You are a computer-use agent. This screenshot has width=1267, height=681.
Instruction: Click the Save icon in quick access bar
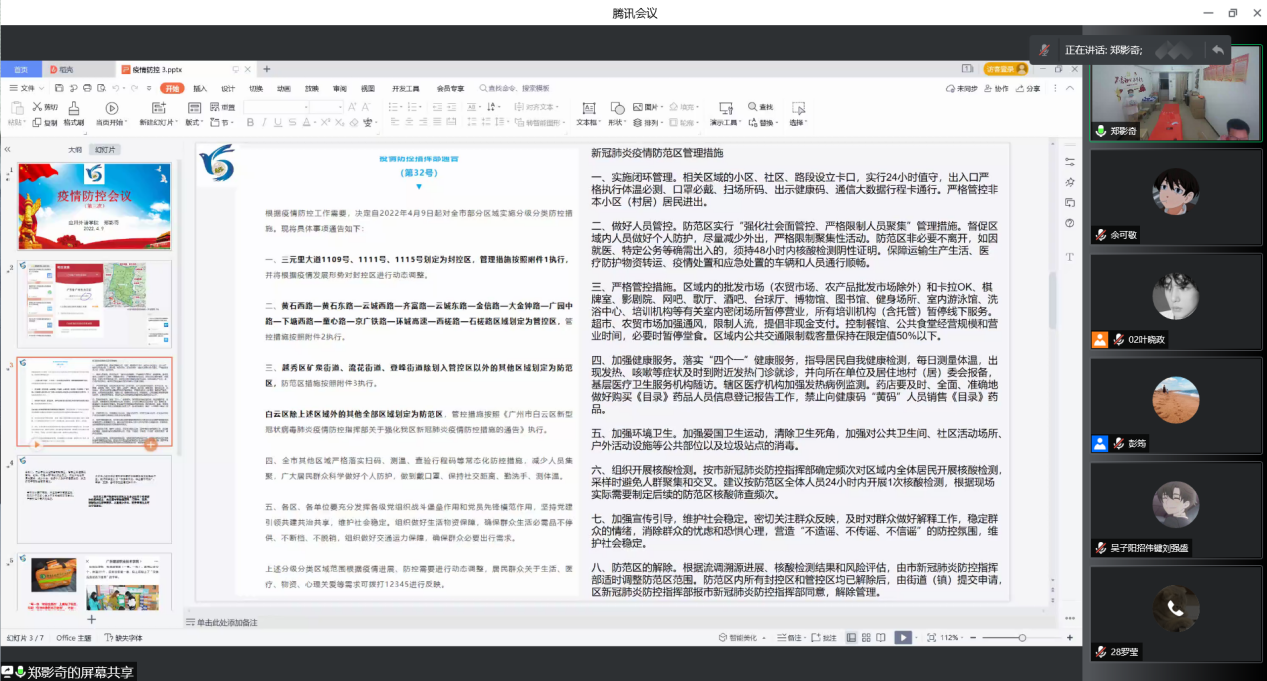point(59,88)
